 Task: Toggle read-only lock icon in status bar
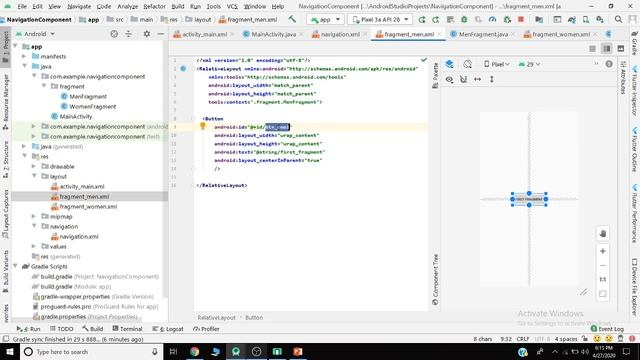[x=585, y=339]
